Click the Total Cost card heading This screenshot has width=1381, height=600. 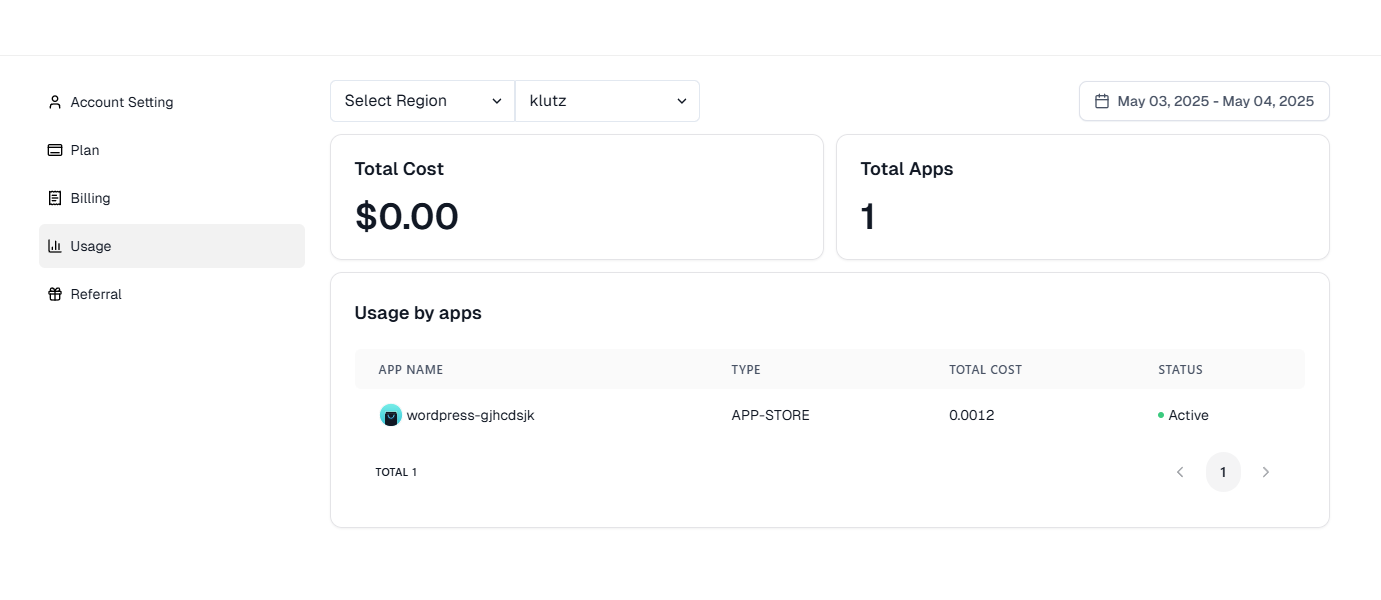click(x=399, y=169)
